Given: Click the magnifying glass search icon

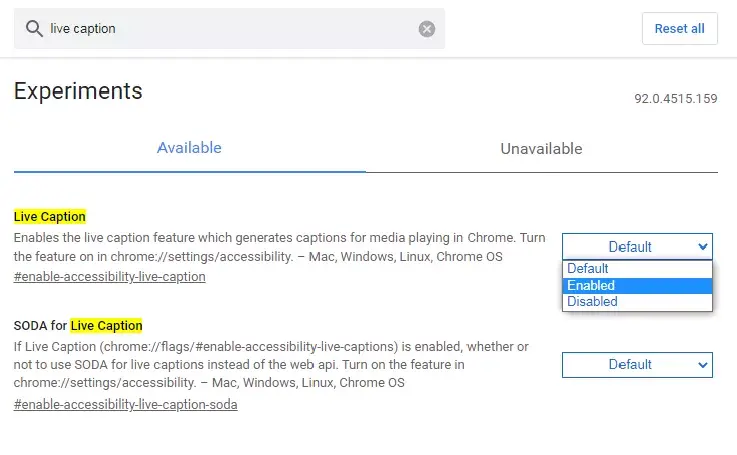Looking at the screenshot, I should [34, 29].
